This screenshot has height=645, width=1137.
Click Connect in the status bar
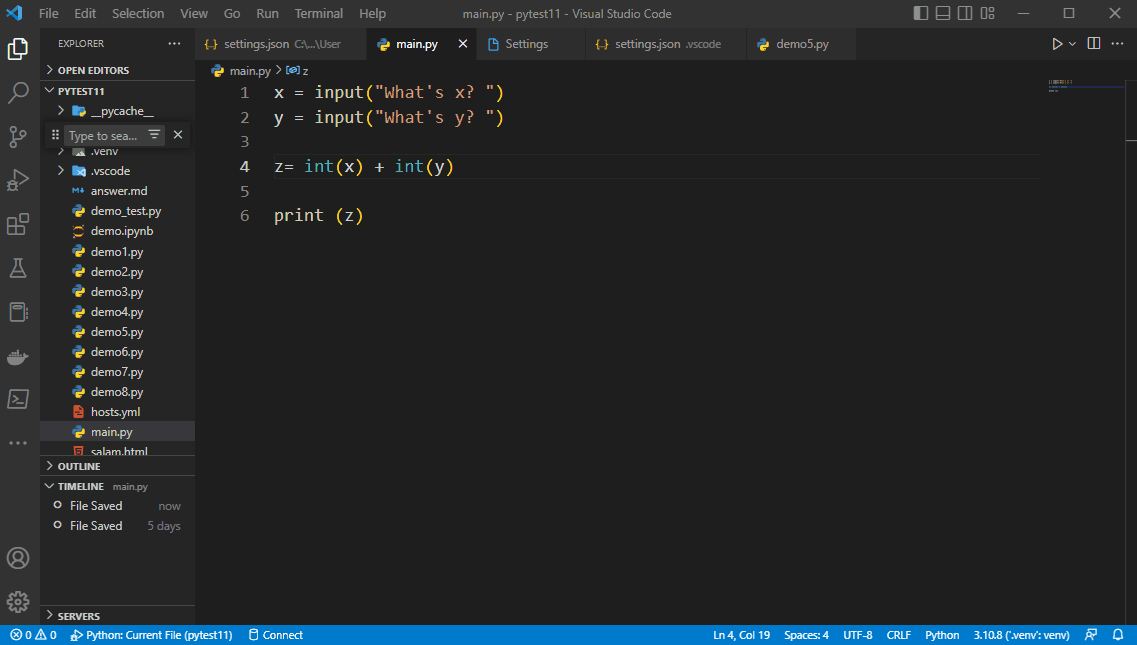pyautogui.click(x=275, y=634)
